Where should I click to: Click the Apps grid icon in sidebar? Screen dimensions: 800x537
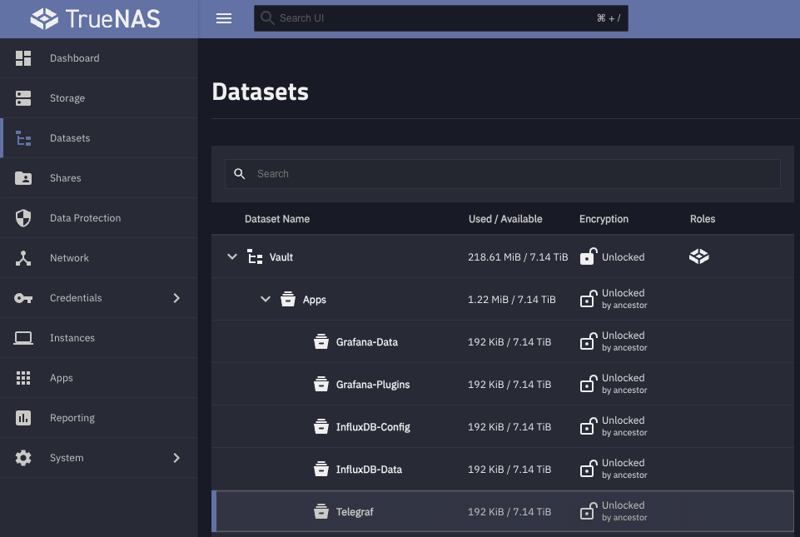(23, 378)
